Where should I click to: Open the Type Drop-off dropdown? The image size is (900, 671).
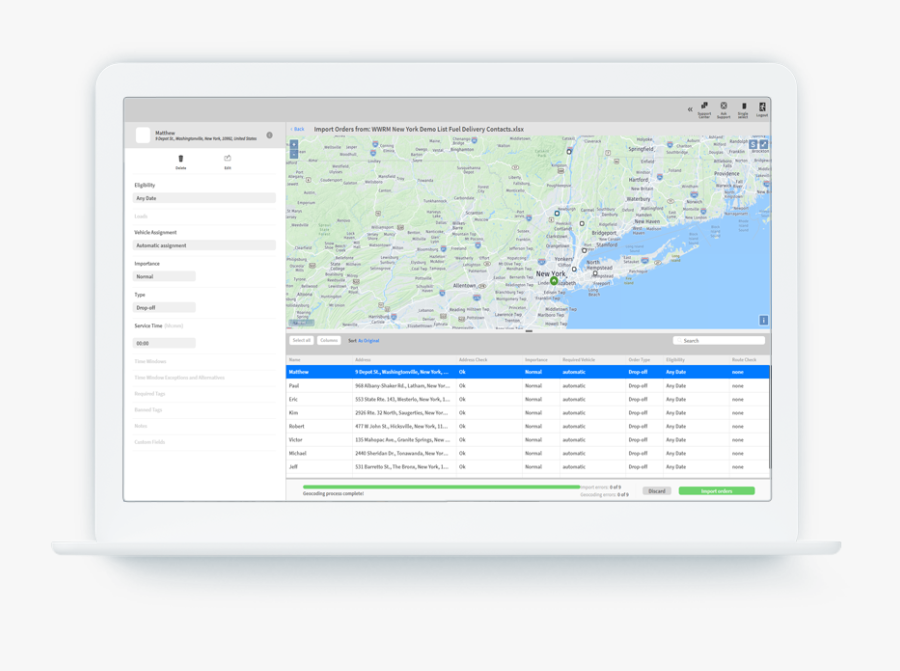pyautogui.click(x=164, y=308)
